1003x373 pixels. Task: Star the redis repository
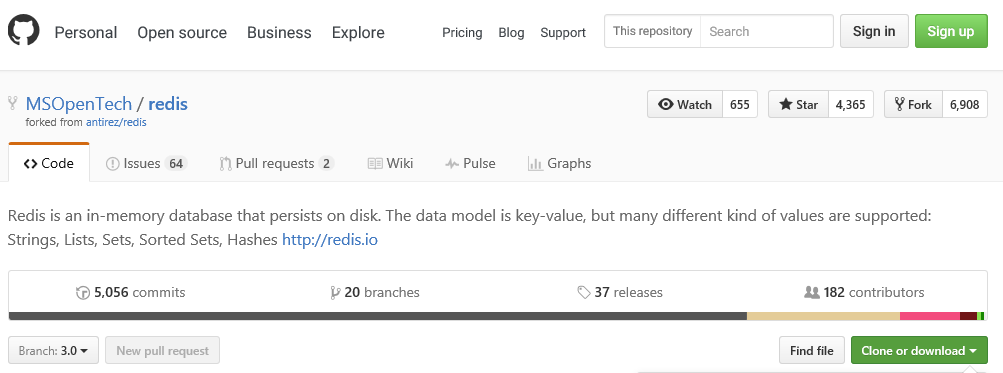click(x=798, y=104)
